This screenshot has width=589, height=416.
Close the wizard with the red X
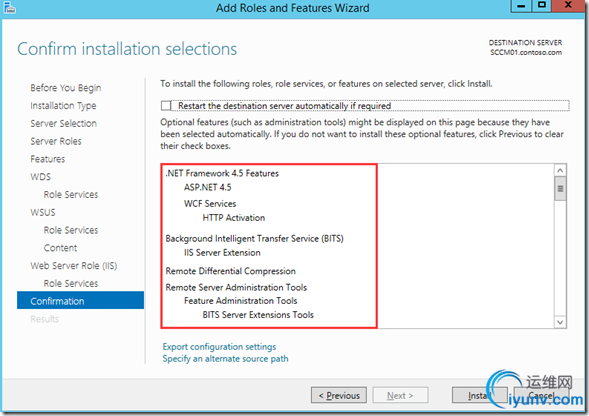(568, 5)
